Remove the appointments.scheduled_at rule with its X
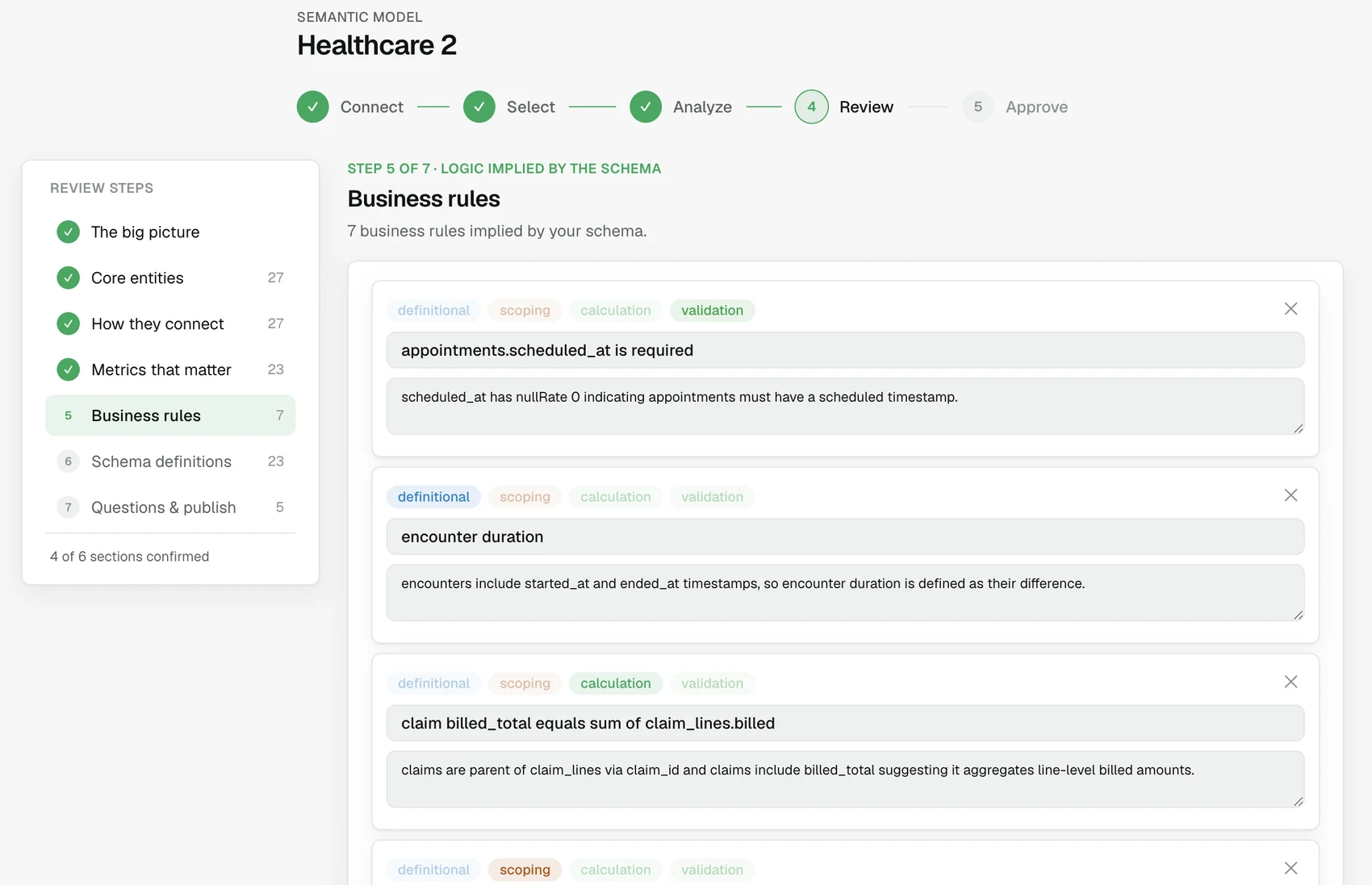Viewport: 1372px width, 885px height. [x=1290, y=309]
